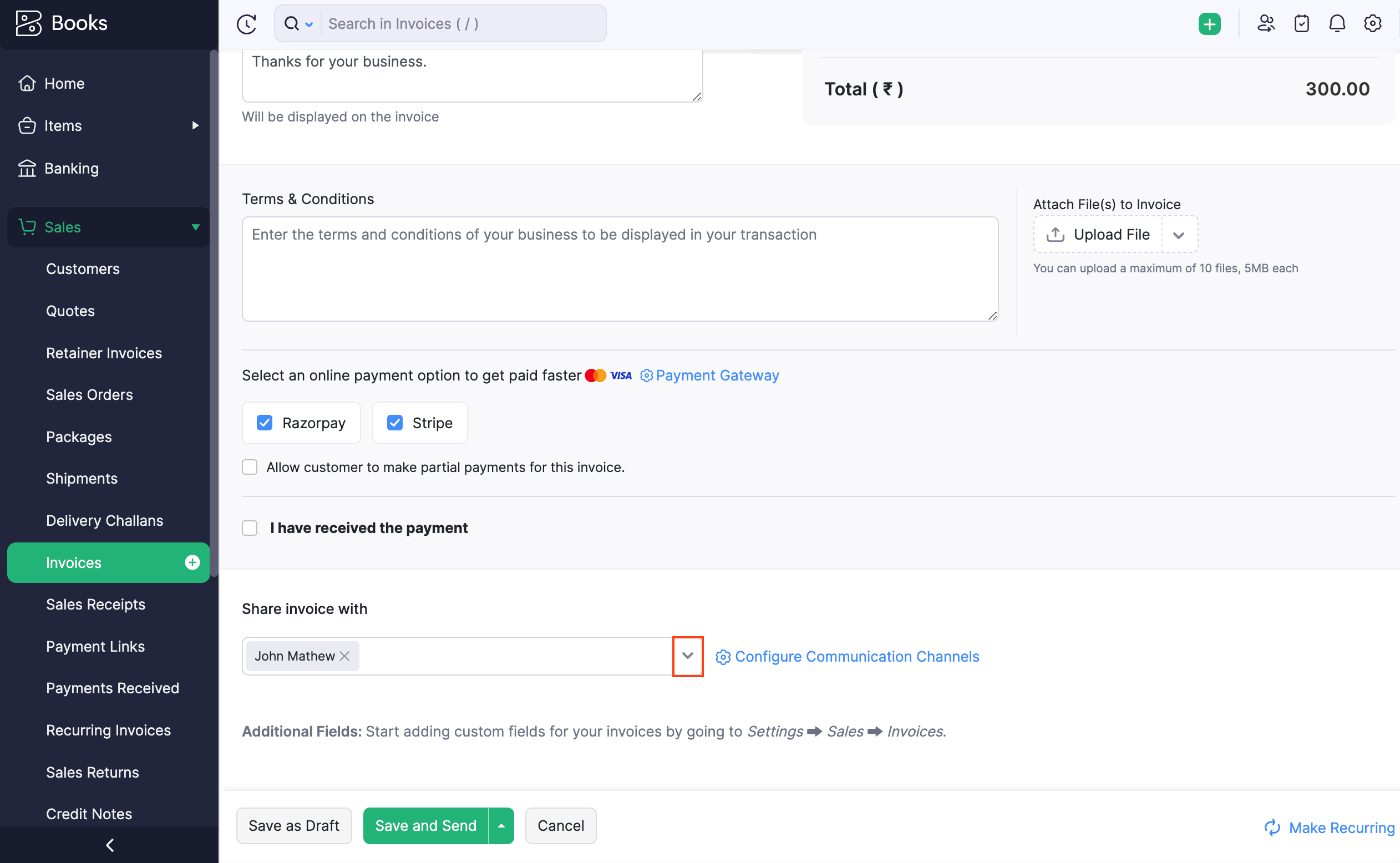
Task: Open the referral icon in the top bar
Action: [x=1265, y=23]
